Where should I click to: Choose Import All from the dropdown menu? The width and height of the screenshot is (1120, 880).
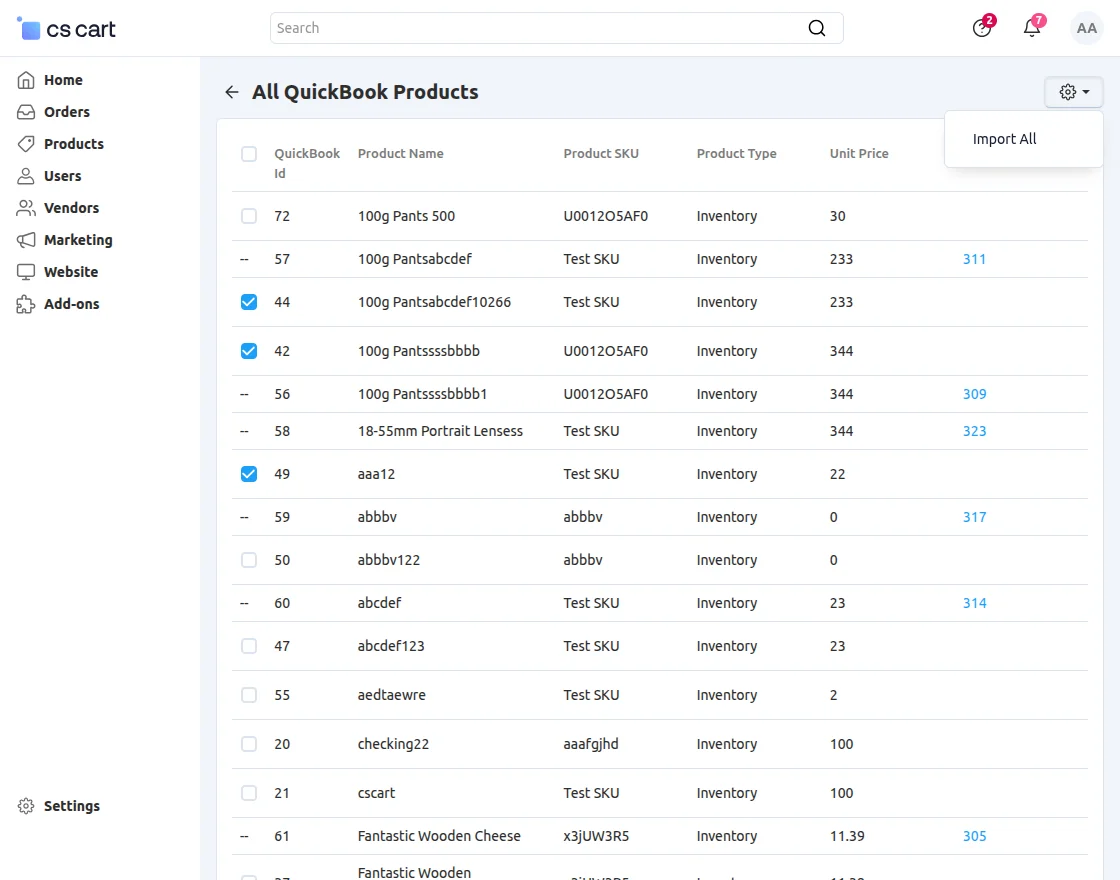(x=1004, y=139)
